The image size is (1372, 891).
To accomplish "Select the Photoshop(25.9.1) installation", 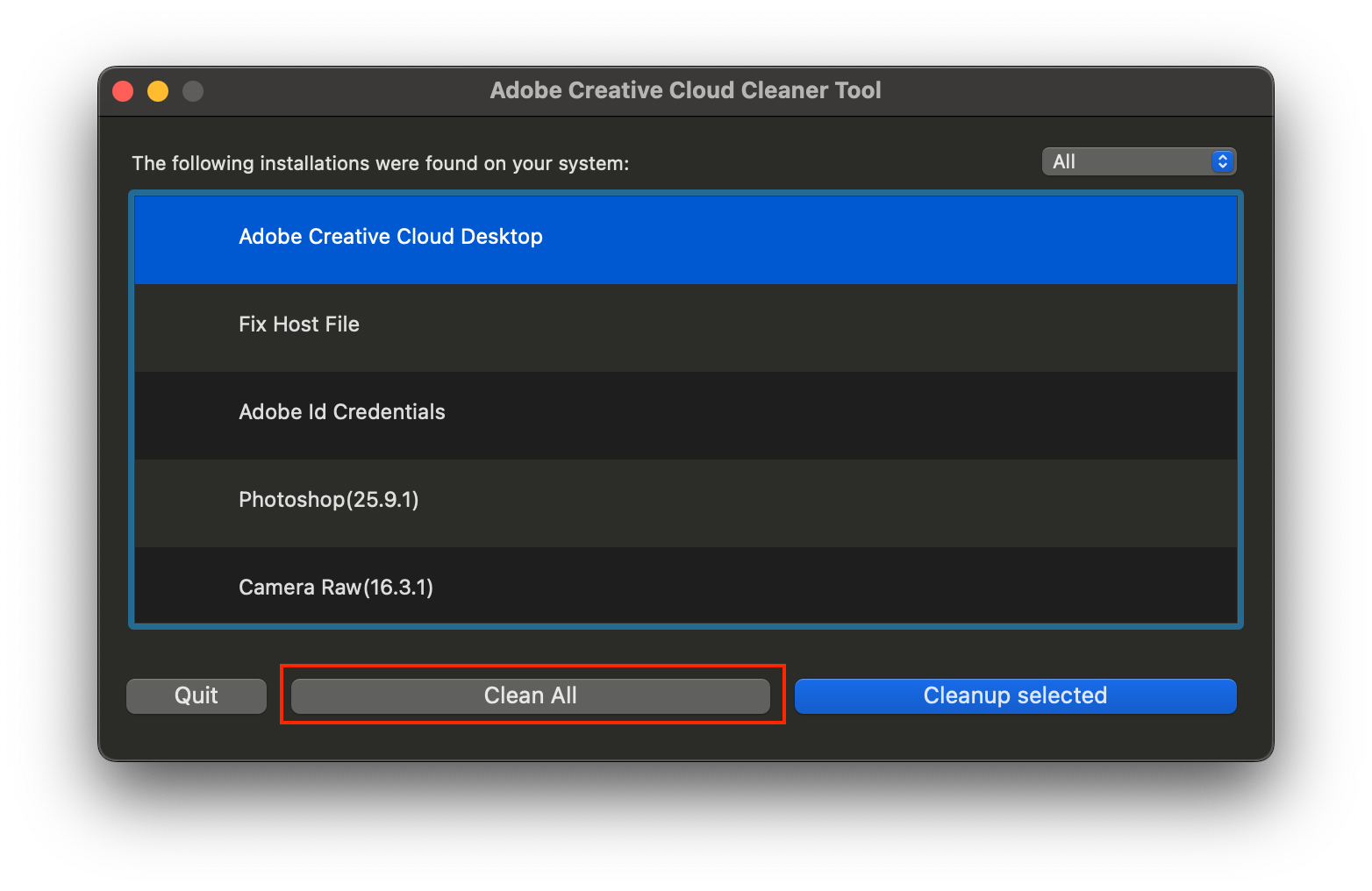I will click(x=329, y=499).
